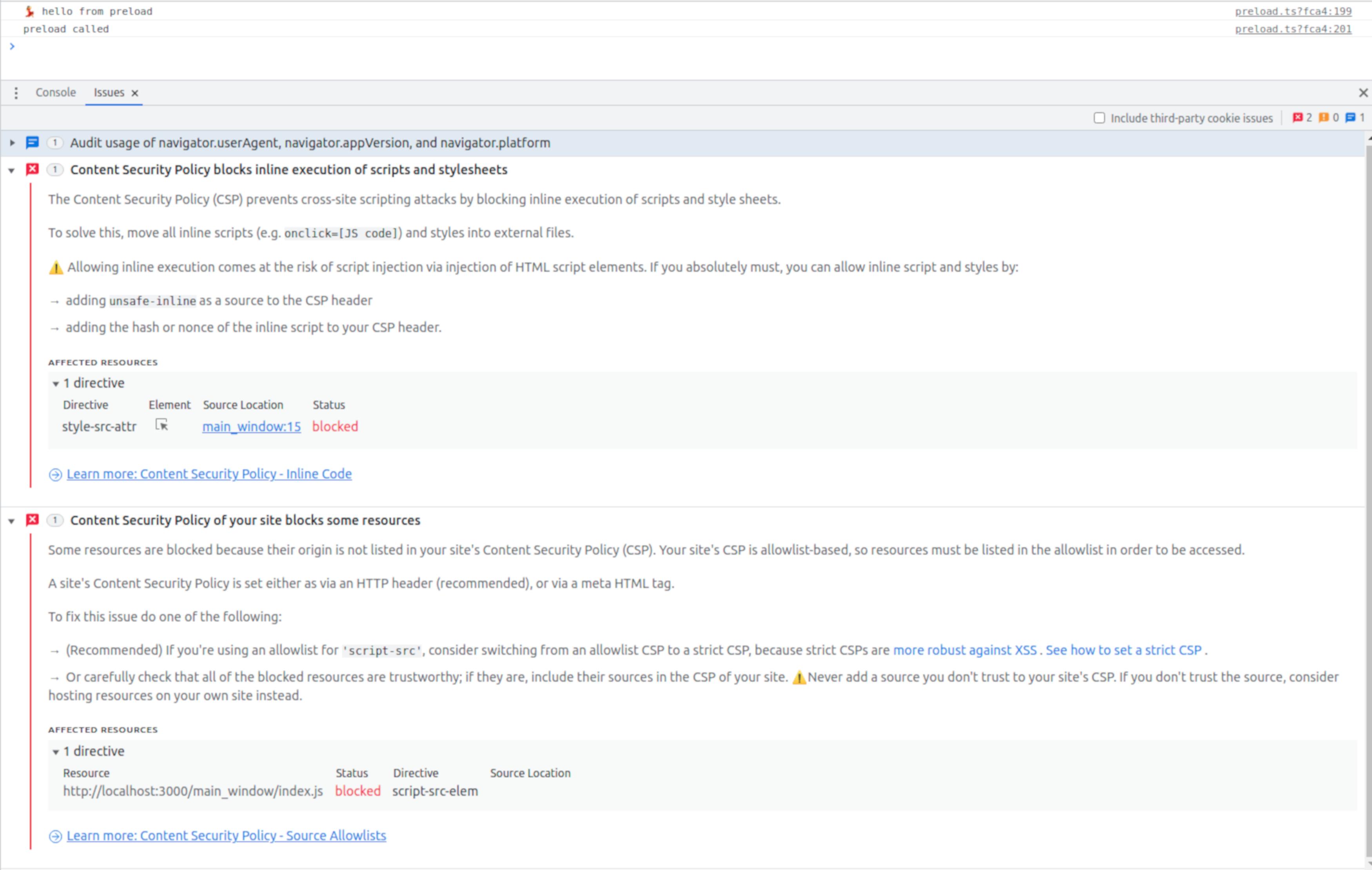
Task: Click the red page errors counter icon
Action: click(x=1298, y=118)
